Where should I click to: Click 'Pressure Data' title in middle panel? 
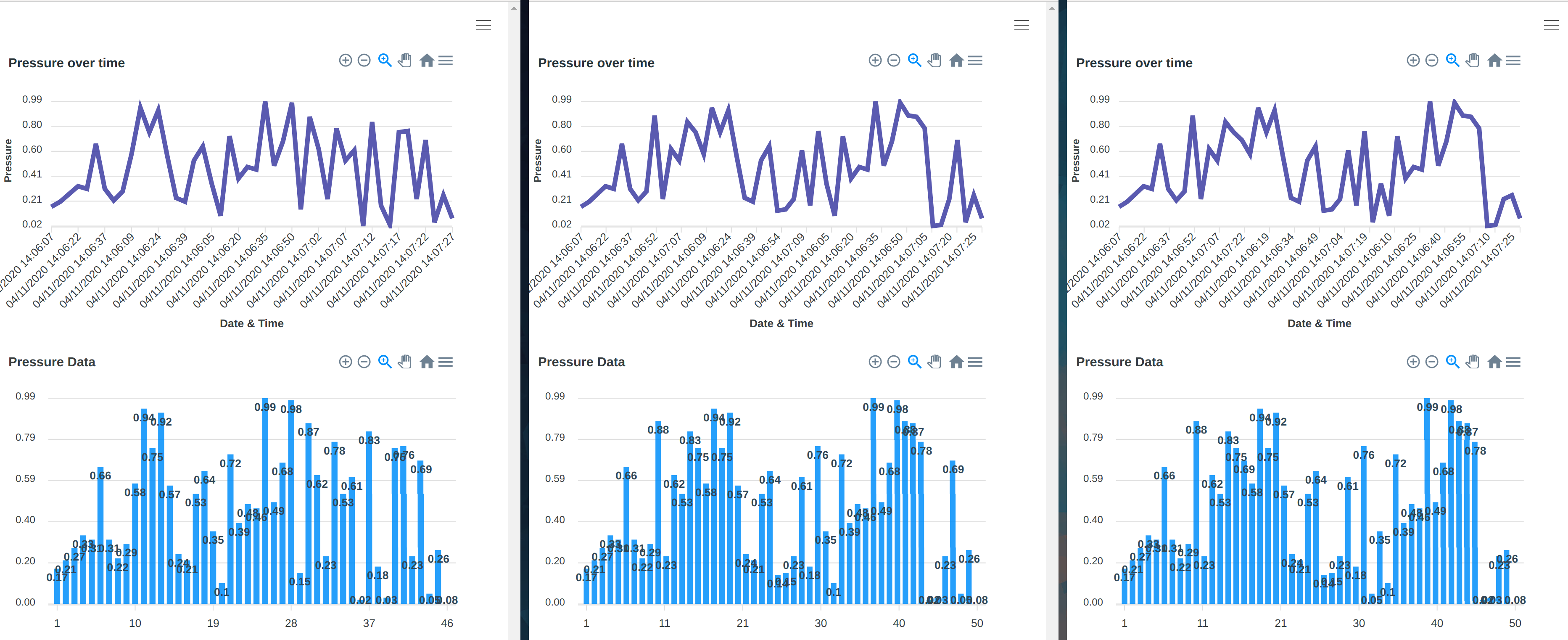click(x=581, y=362)
